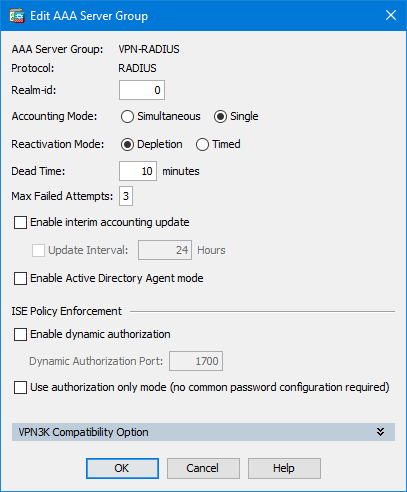The width and height of the screenshot is (407, 492).
Task: Click the Update Interval hours field
Action: (x=165, y=250)
